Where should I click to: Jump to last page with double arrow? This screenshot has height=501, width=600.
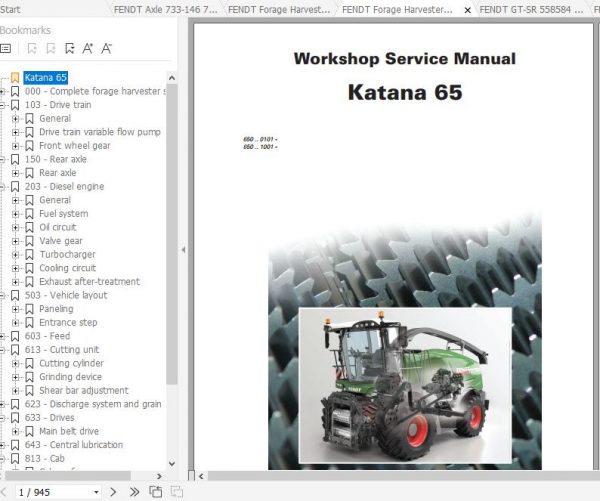point(134,492)
